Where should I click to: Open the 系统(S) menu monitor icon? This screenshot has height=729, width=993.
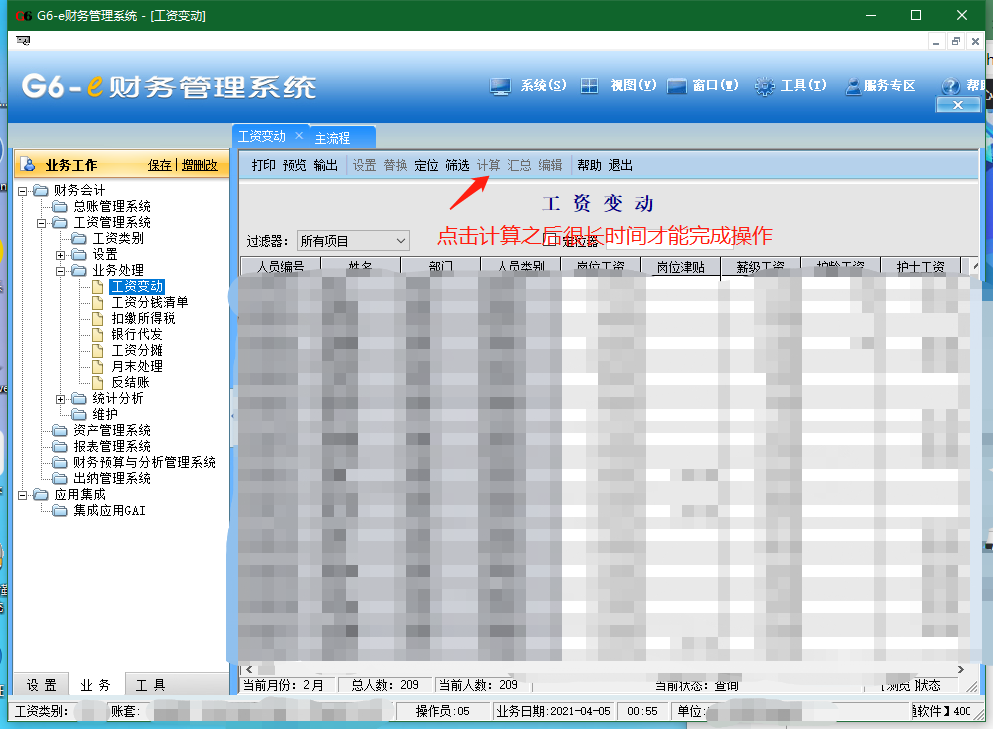(500, 86)
